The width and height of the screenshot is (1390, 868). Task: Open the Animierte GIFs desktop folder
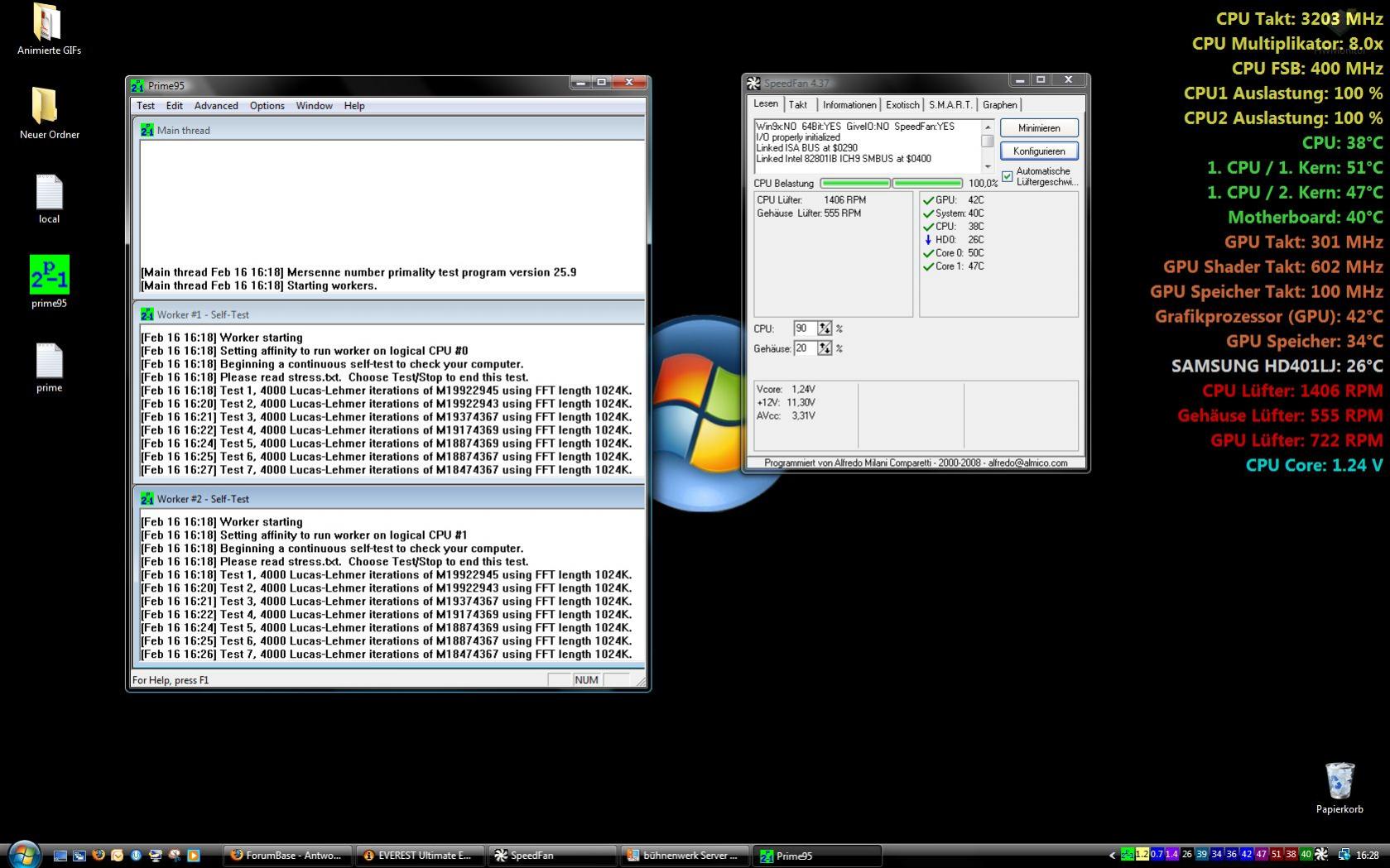click(49, 30)
